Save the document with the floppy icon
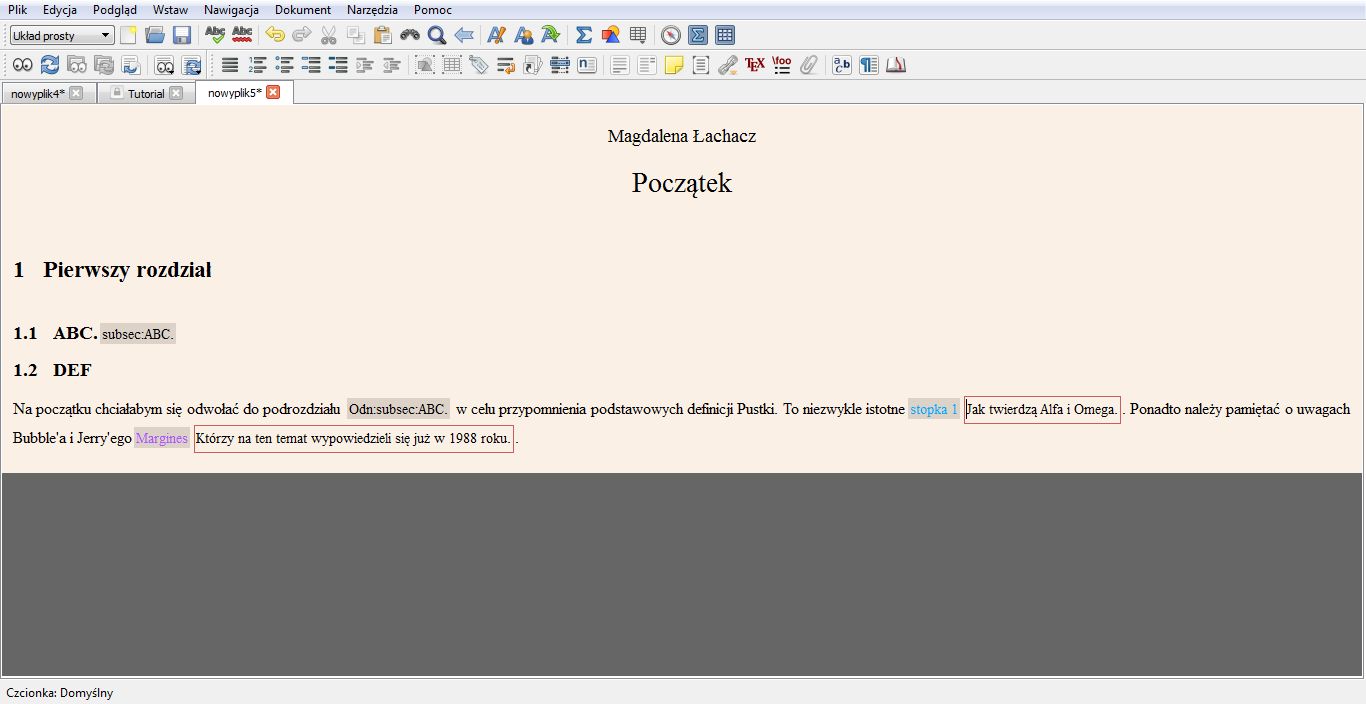Image resolution: width=1366 pixels, height=704 pixels. click(x=182, y=35)
